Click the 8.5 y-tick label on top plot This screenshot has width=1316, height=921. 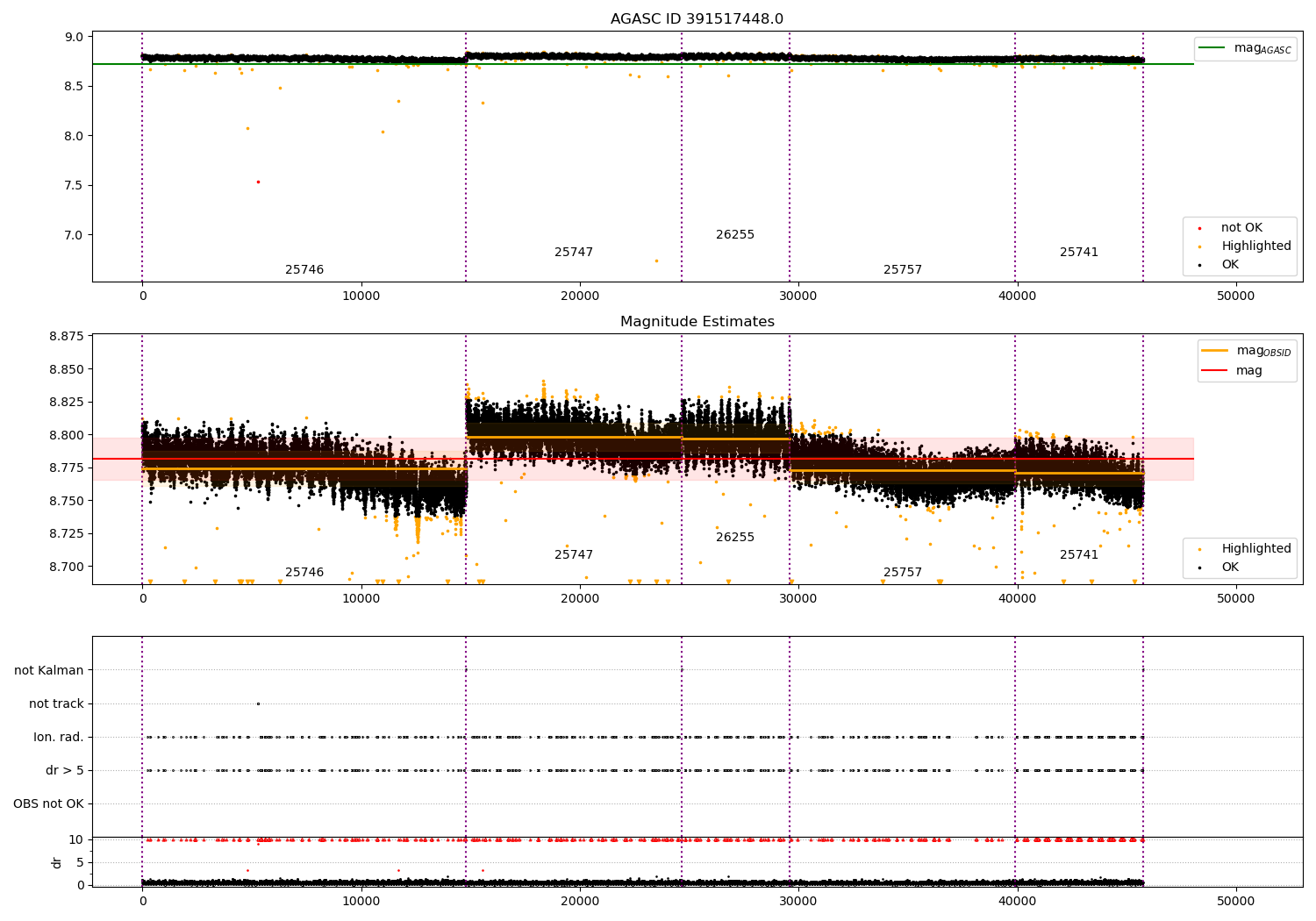75,86
